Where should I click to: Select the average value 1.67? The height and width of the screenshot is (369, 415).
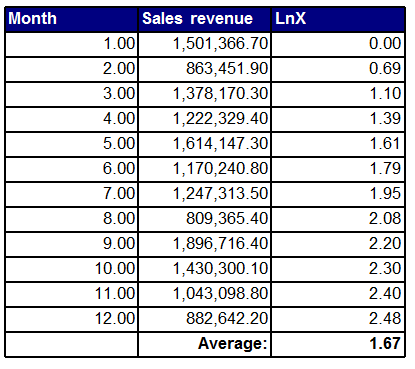click(338, 344)
